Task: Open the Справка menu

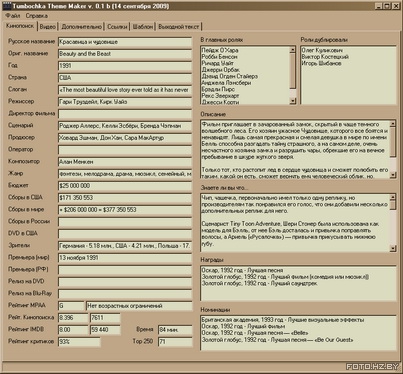Action: pyautogui.click(x=37, y=16)
